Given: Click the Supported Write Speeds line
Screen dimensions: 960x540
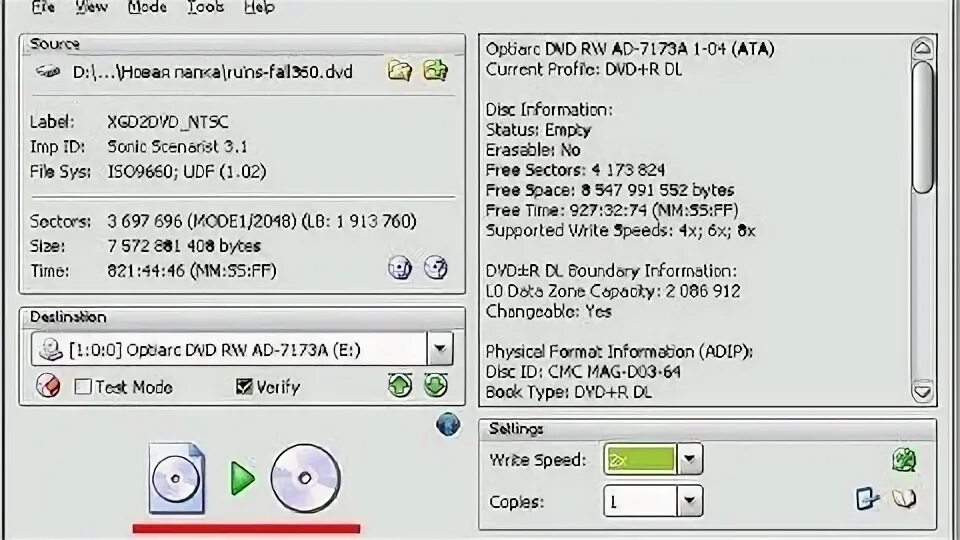Looking at the screenshot, I should (x=620, y=230).
